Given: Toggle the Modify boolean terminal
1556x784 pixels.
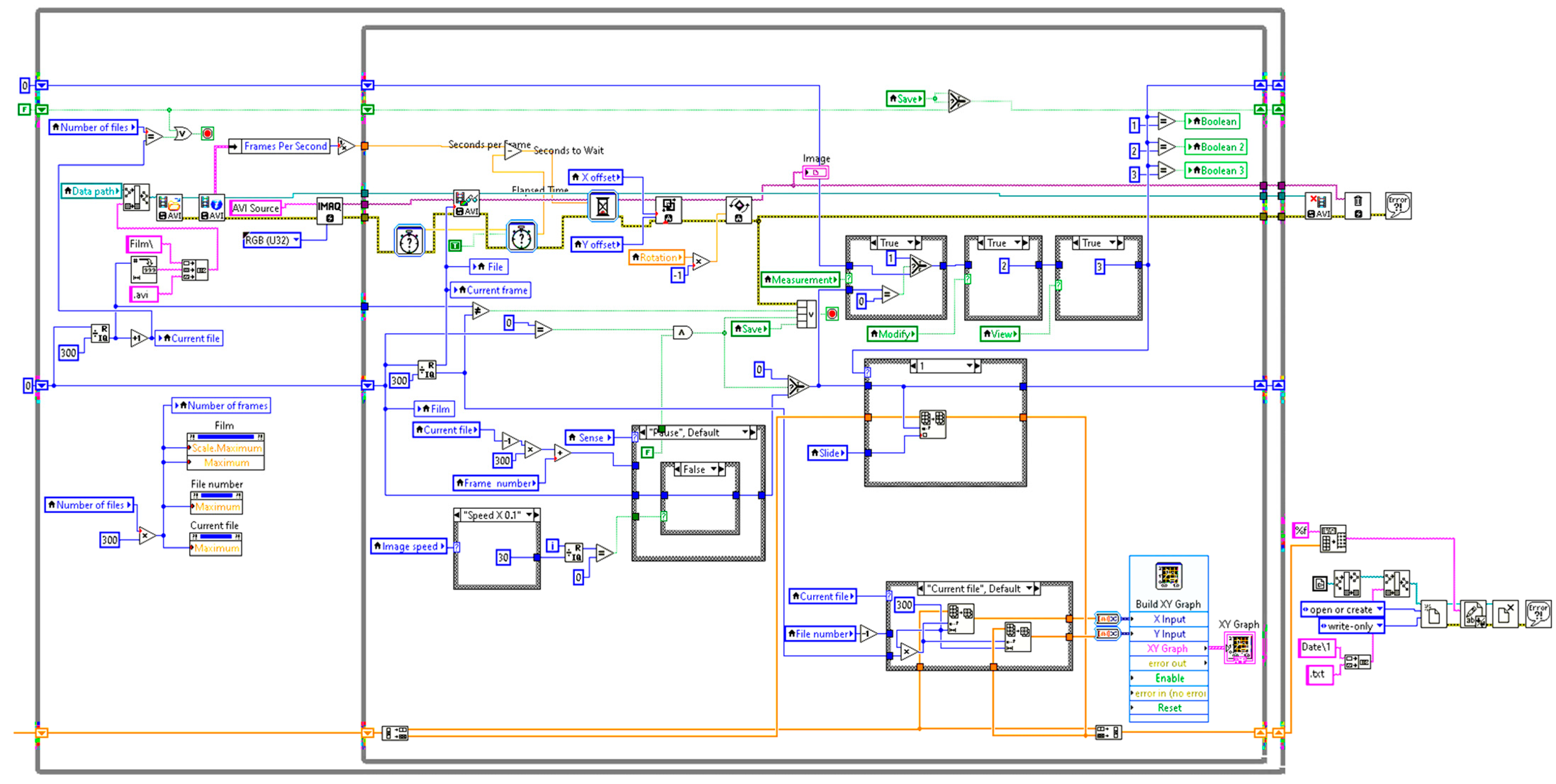Looking at the screenshot, I should pos(892,334).
